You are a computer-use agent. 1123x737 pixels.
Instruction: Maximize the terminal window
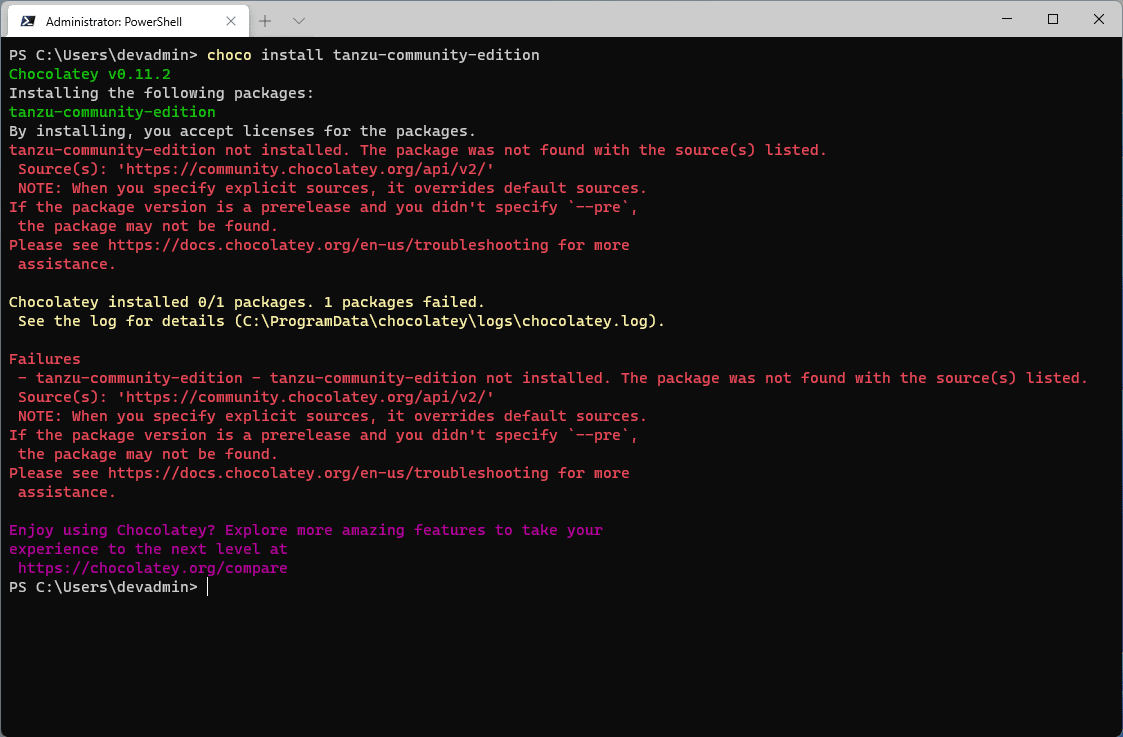[x=1053, y=19]
